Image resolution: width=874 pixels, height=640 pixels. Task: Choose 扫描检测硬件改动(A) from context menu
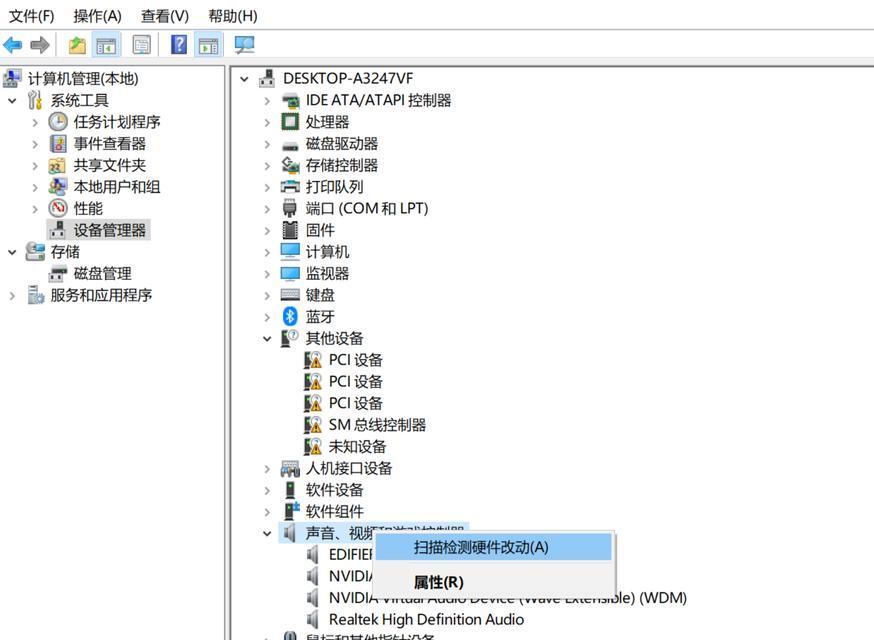(493, 547)
